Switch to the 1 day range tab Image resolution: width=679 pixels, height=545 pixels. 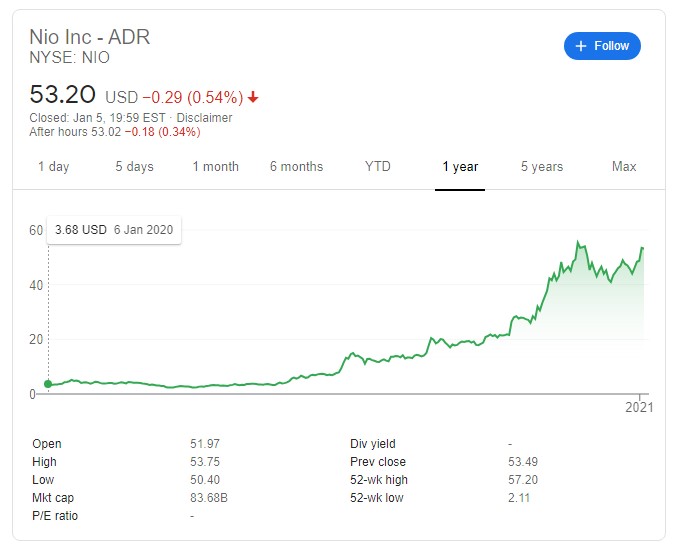click(54, 167)
